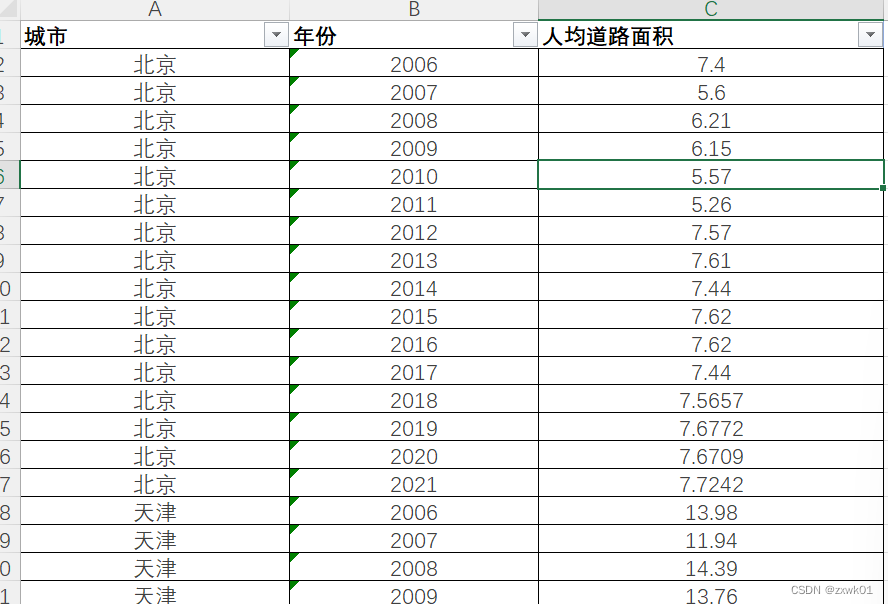888x604 pixels.
Task: Select the cell with value 6.21
Action: click(x=711, y=119)
